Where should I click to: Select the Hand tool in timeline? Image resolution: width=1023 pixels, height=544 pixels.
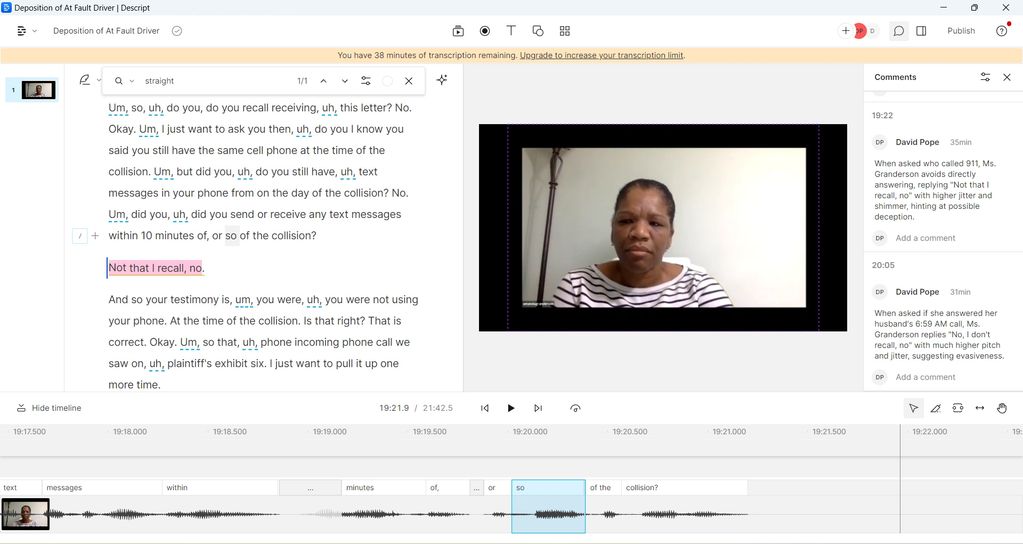[x=1002, y=408]
